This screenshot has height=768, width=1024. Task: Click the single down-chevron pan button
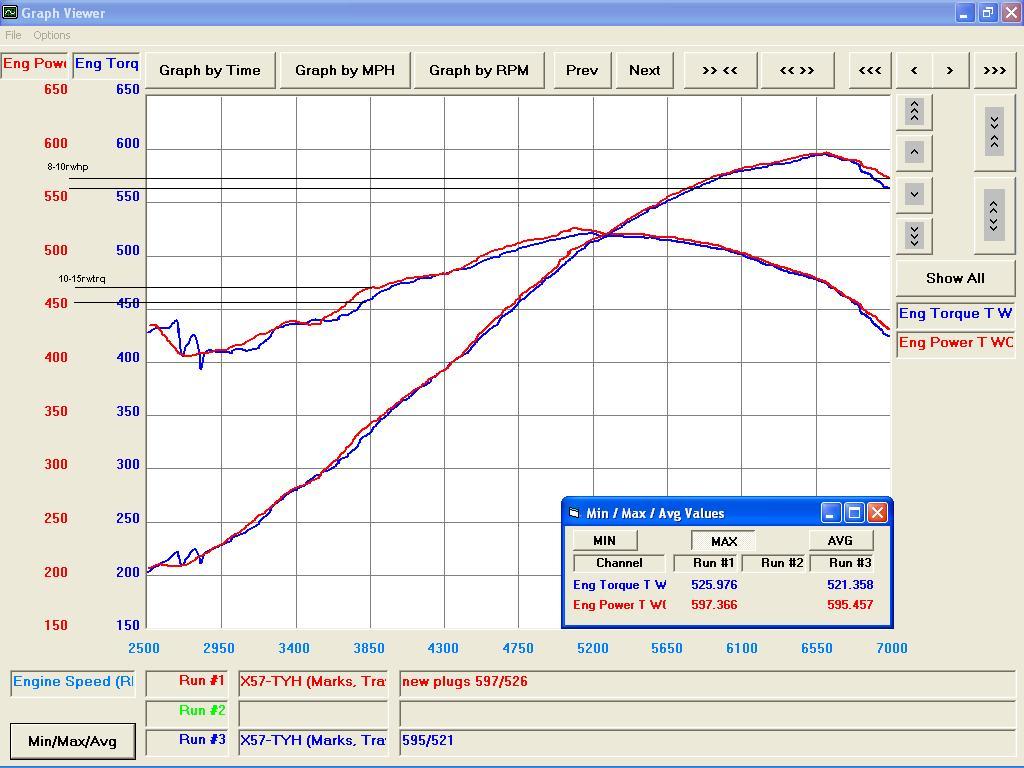pyautogui.click(x=914, y=195)
